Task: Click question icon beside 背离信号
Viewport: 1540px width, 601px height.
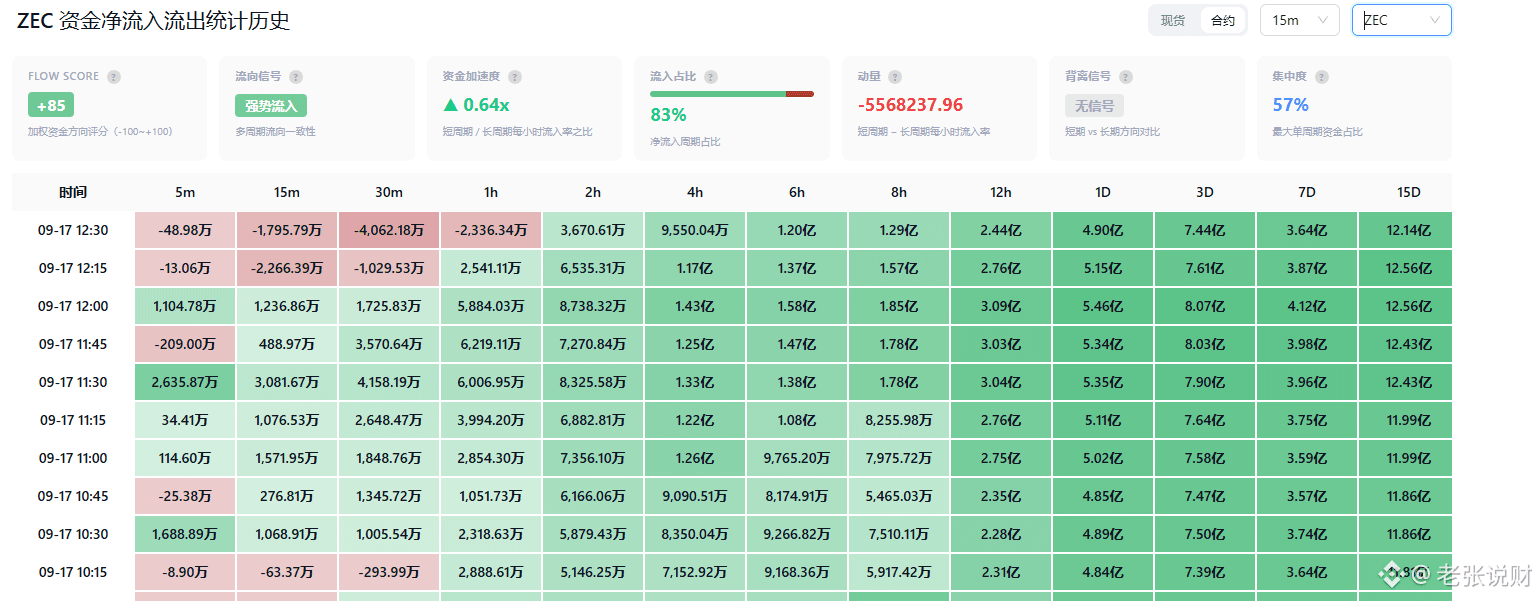Action: pos(1126,77)
